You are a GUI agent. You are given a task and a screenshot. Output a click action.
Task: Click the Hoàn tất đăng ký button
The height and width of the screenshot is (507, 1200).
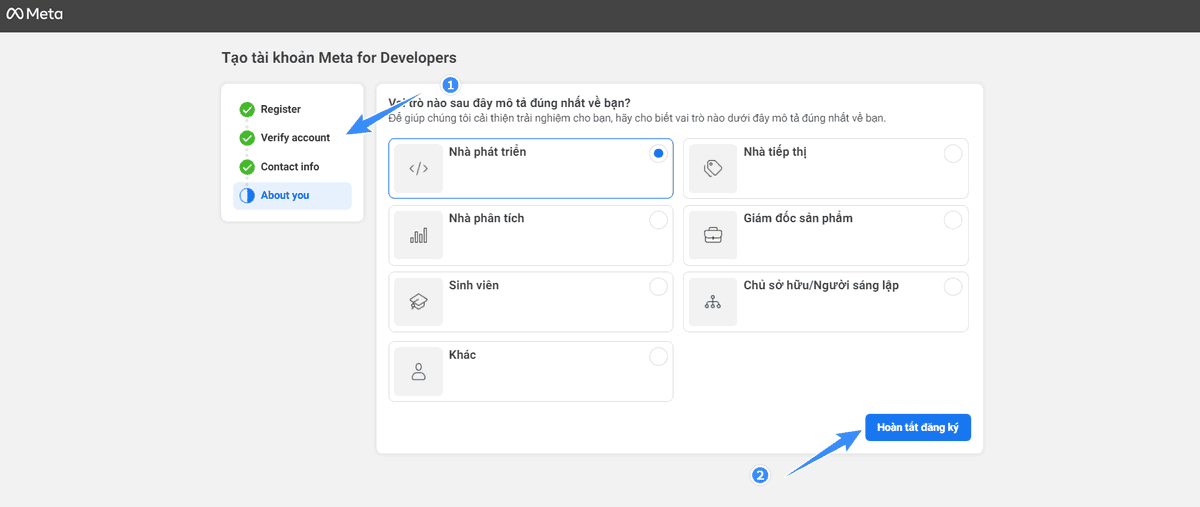point(918,427)
